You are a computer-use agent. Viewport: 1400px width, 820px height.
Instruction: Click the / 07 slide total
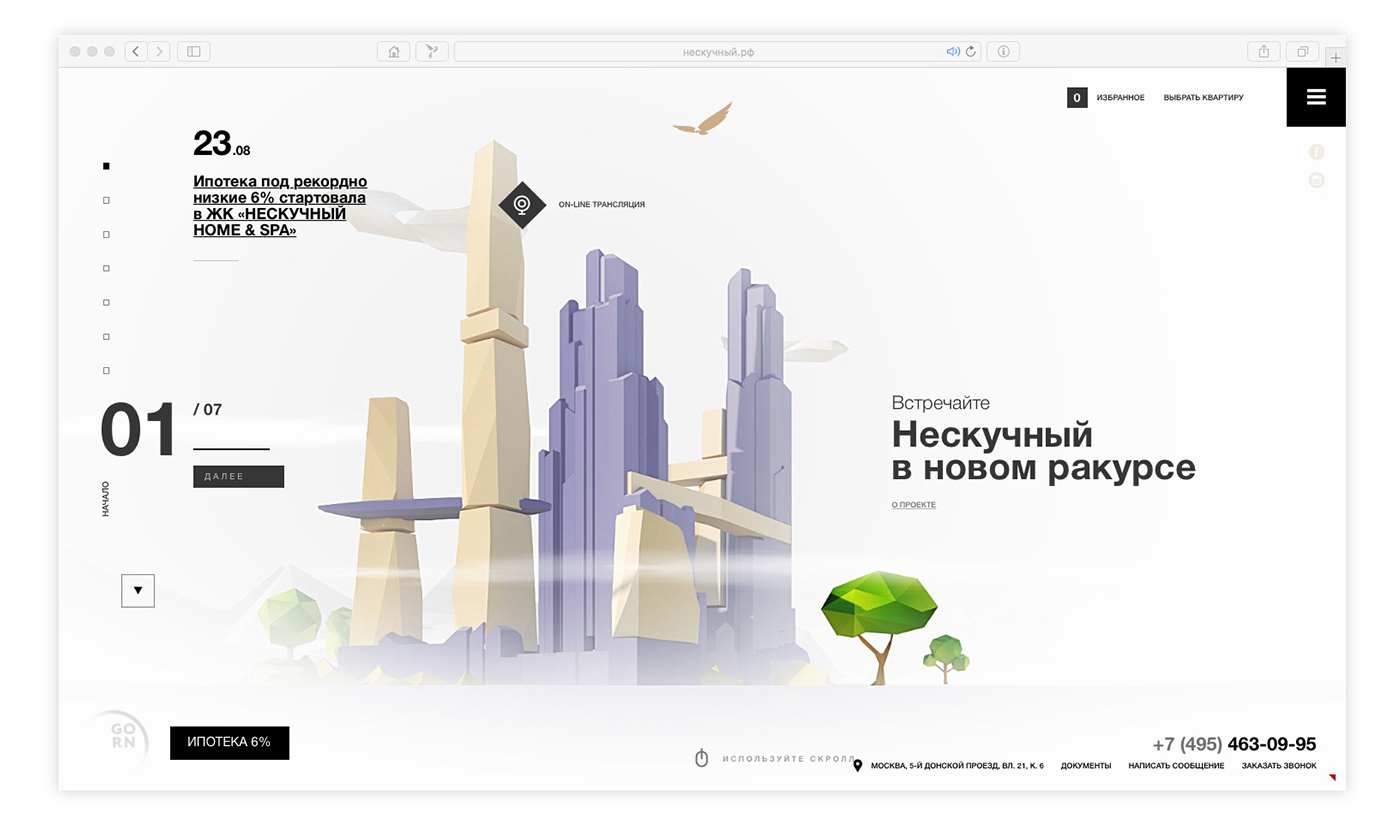click(208, 409)
